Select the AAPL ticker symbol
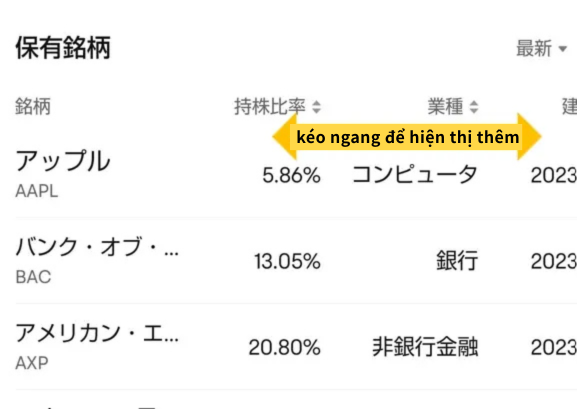 [37, 191]
